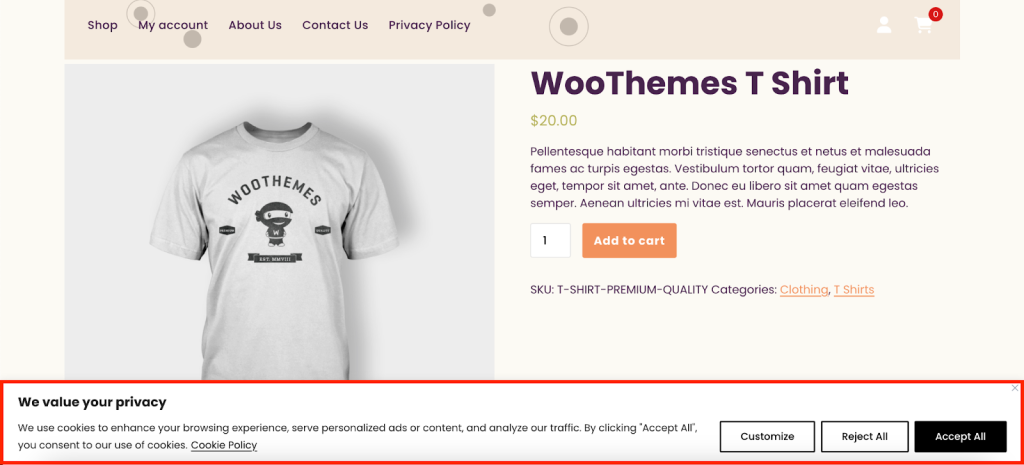Customize cookie preferences
Viewport: 1024px width, 465px height.
[767, 436]
